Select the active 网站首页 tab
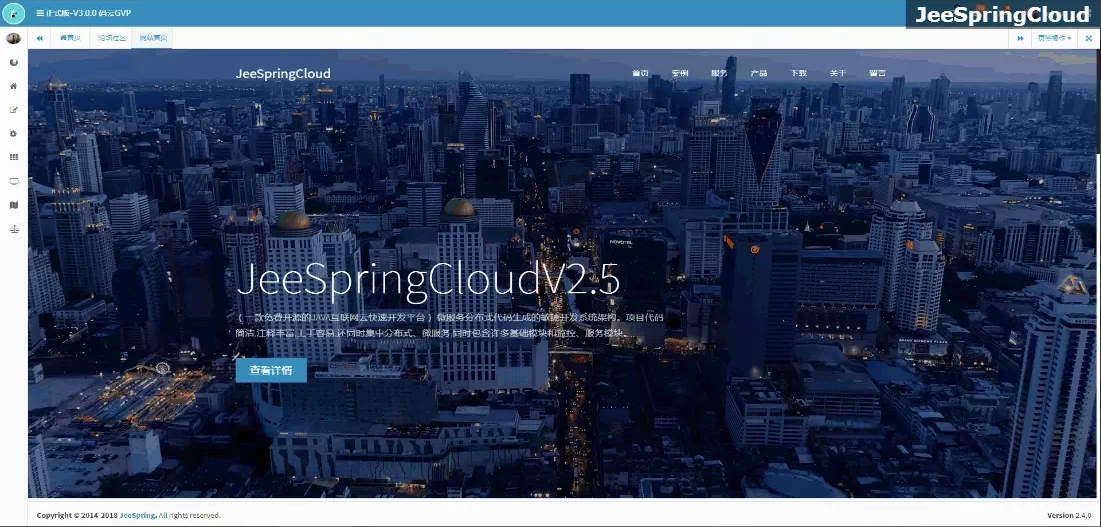 click(x=152, y=39)
